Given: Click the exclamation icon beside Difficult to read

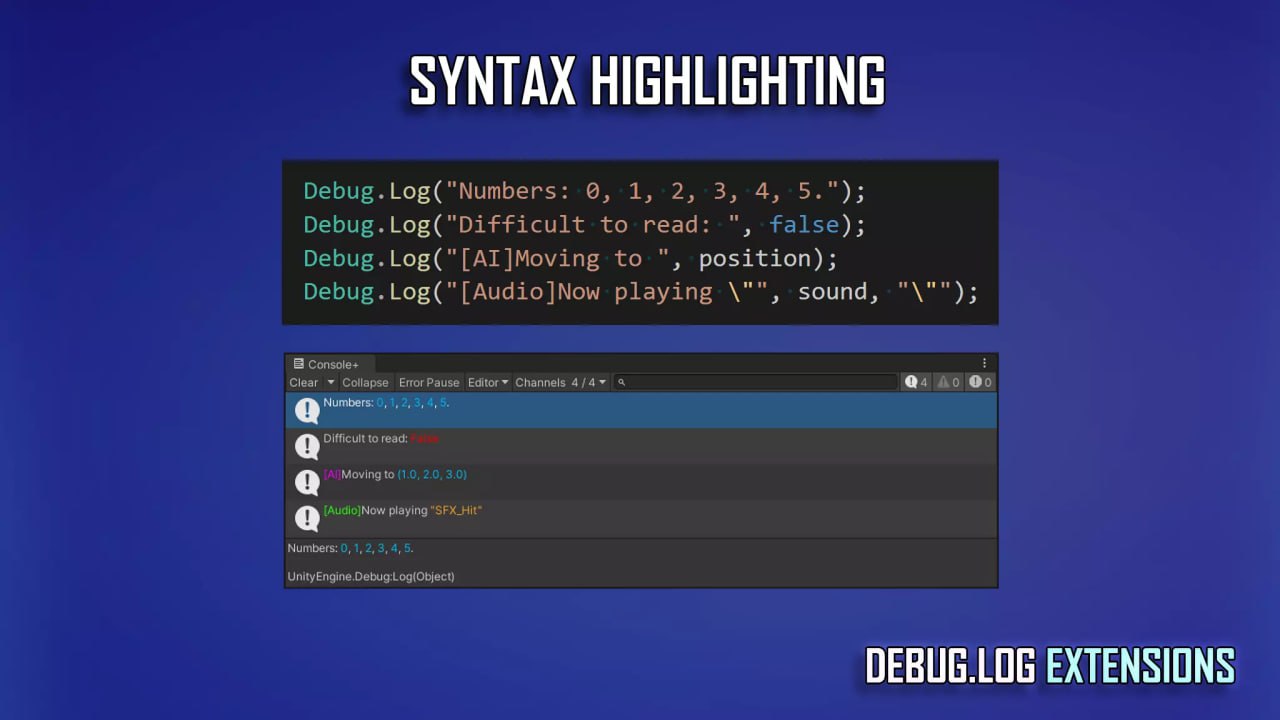Looking at the screenshot, I should tap(307, 446).
